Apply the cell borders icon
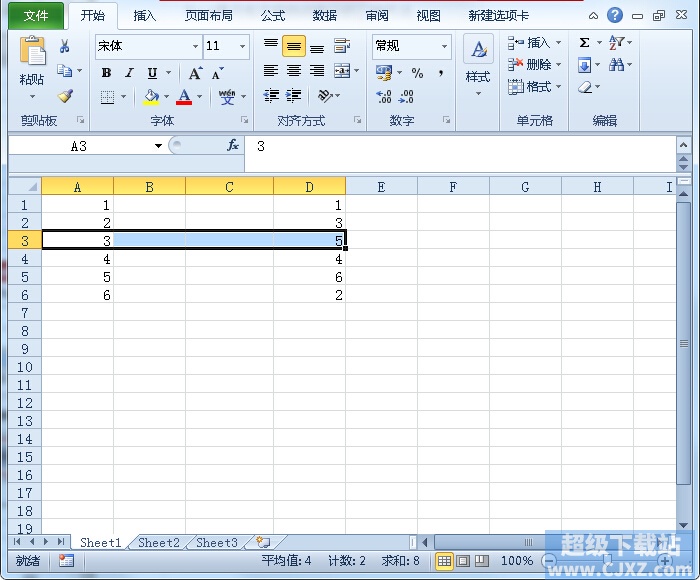 click(108, 96)
